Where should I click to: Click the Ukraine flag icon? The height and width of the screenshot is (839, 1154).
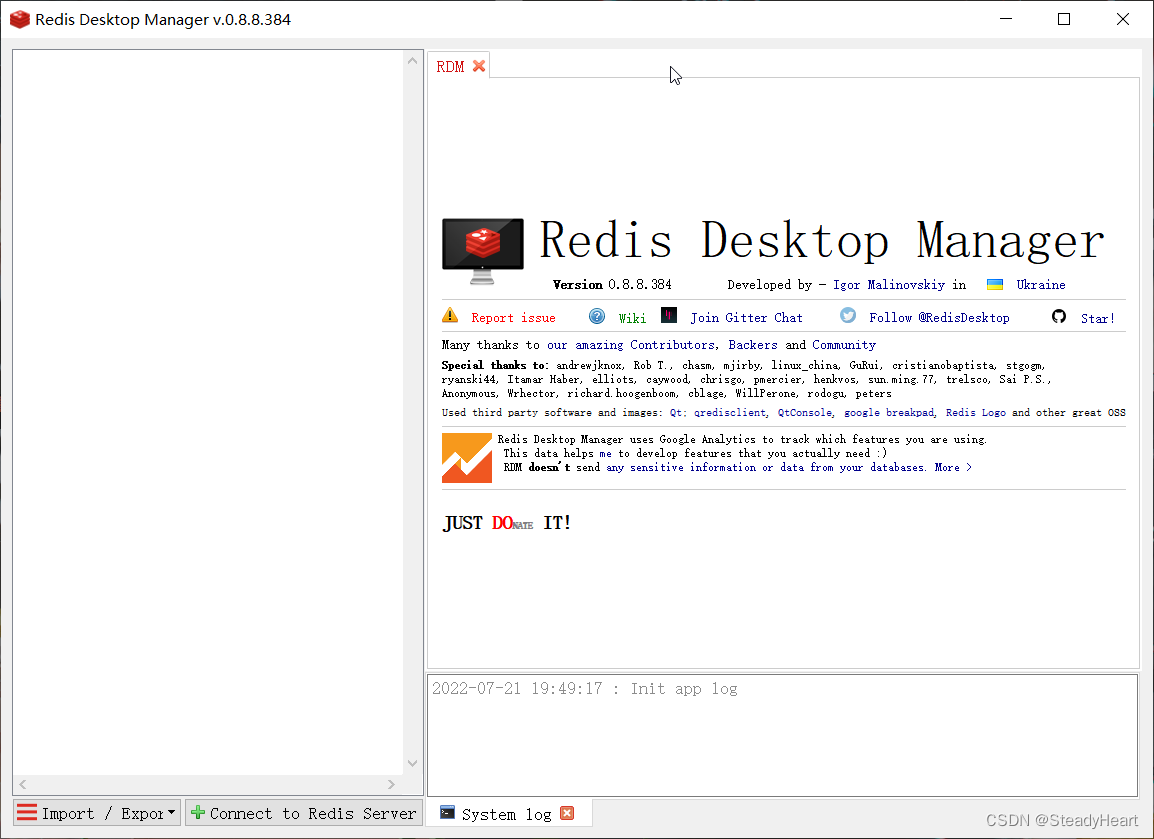pyautogui.click(x=995, y=285)
